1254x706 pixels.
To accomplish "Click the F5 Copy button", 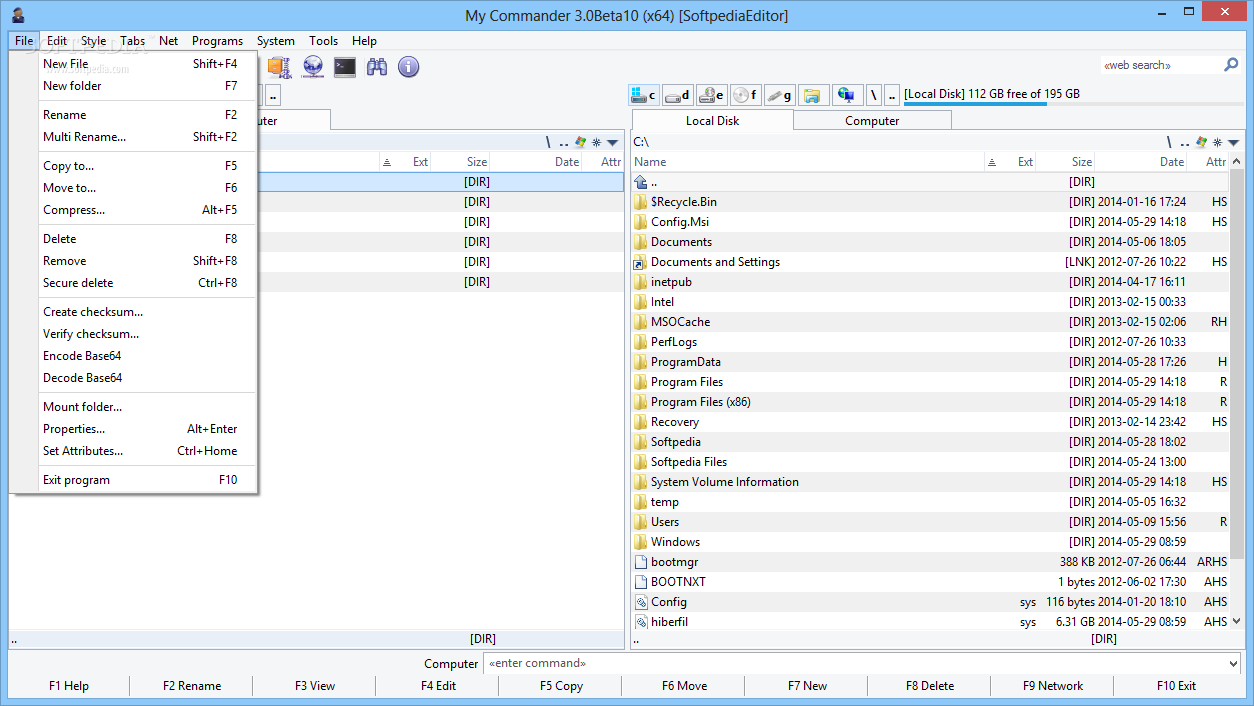I will coord(561,686).
